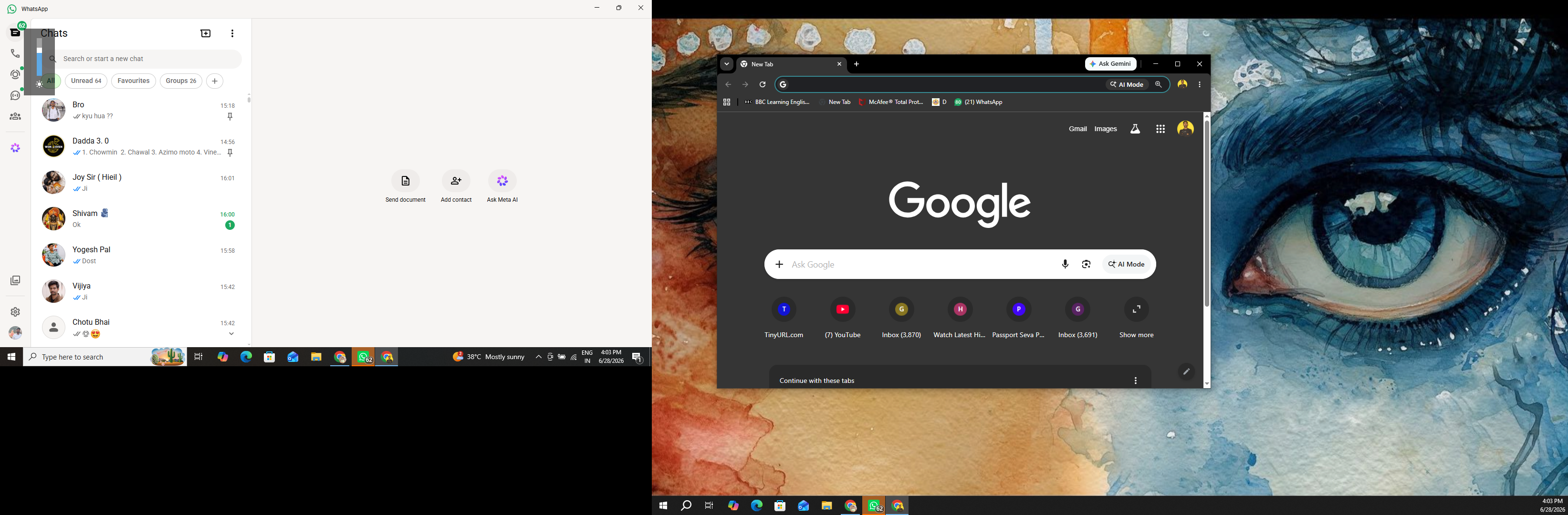Open the Vijiya chat
This screenshot has width=1568, height=515.
point(139,291)
